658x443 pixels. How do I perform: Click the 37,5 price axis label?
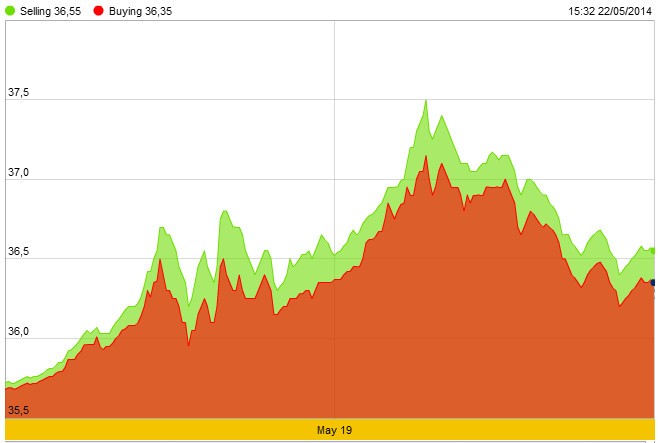pos(19,93)
